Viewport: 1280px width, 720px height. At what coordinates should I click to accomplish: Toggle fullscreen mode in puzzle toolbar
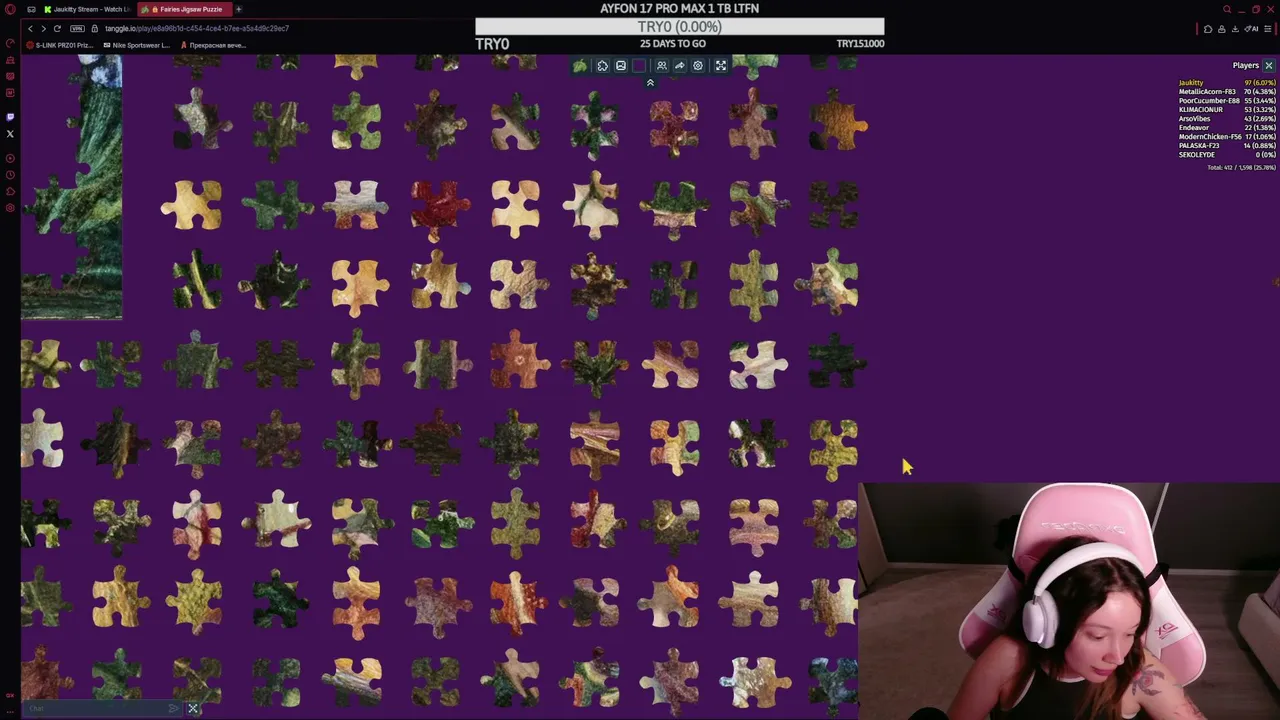(720, 66)
